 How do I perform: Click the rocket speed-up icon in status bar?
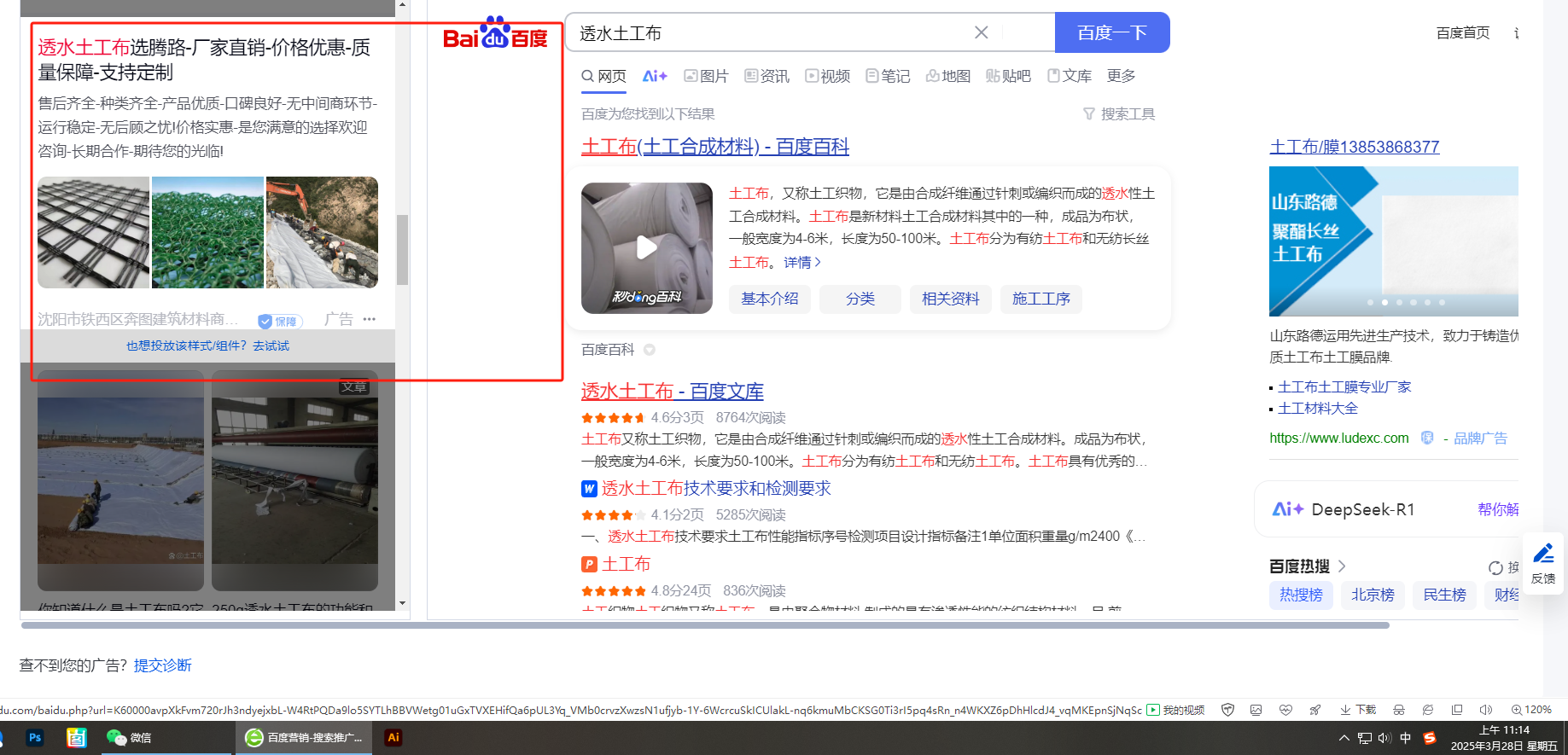(x=1314, y=710)
